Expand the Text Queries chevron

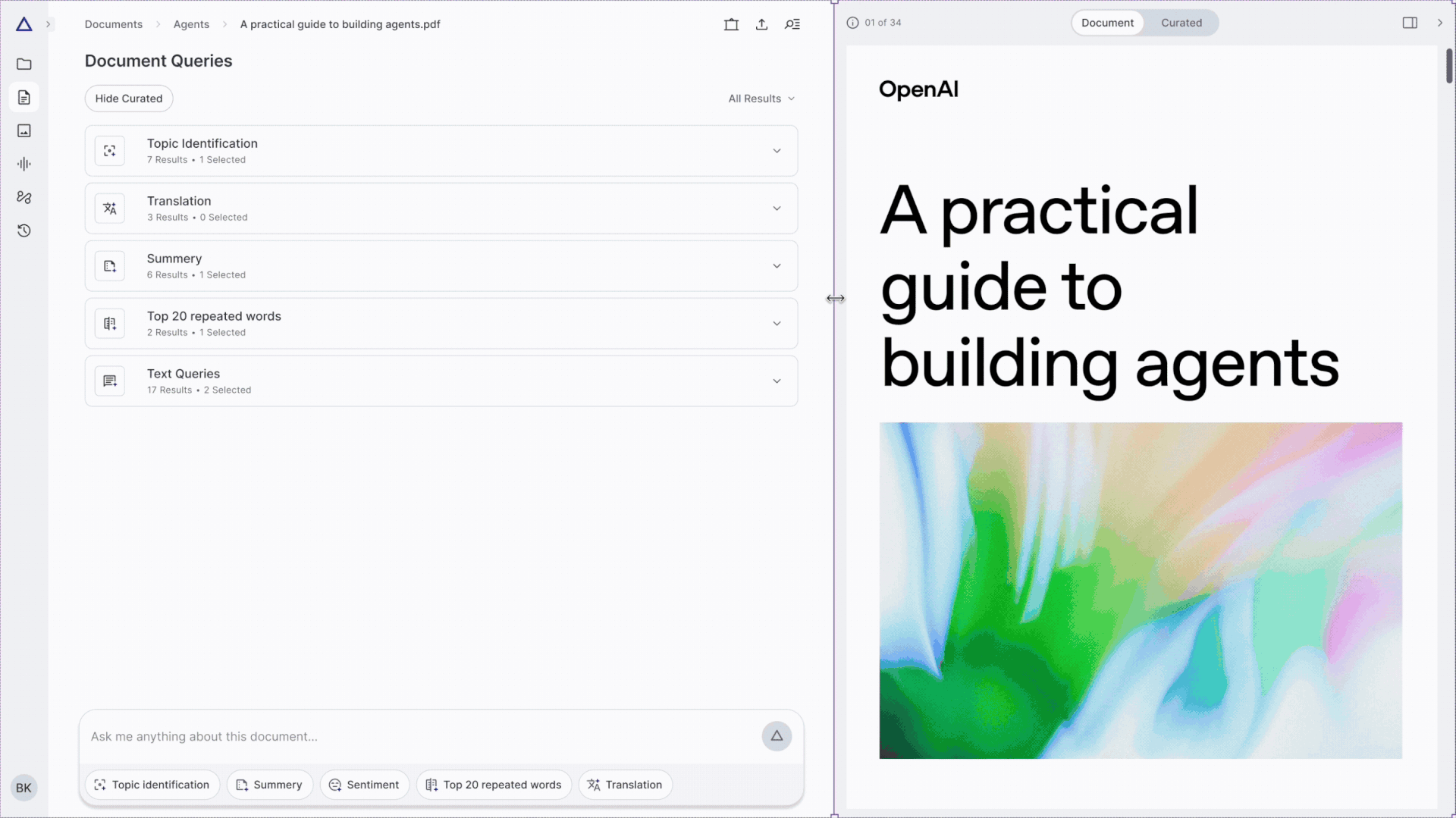coord(777,381)
